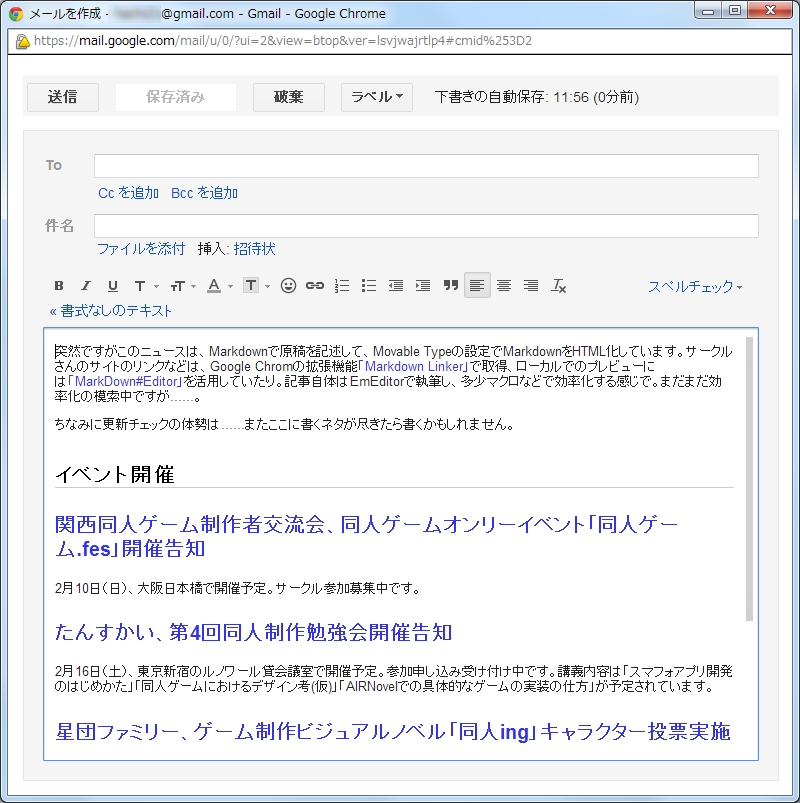
Task: Toggle left text alignment
Action: click(477, 285)
